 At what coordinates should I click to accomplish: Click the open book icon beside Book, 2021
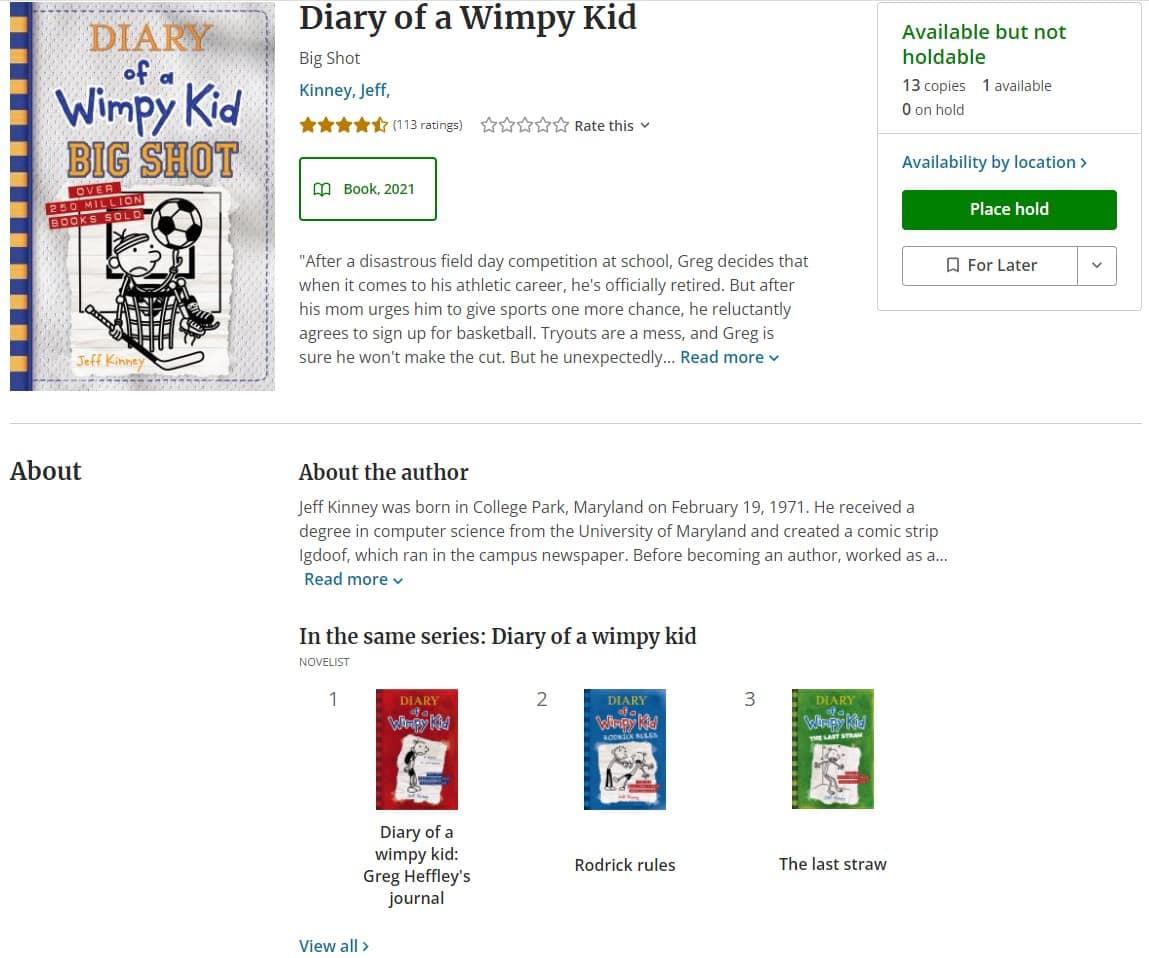click(322, 189)
